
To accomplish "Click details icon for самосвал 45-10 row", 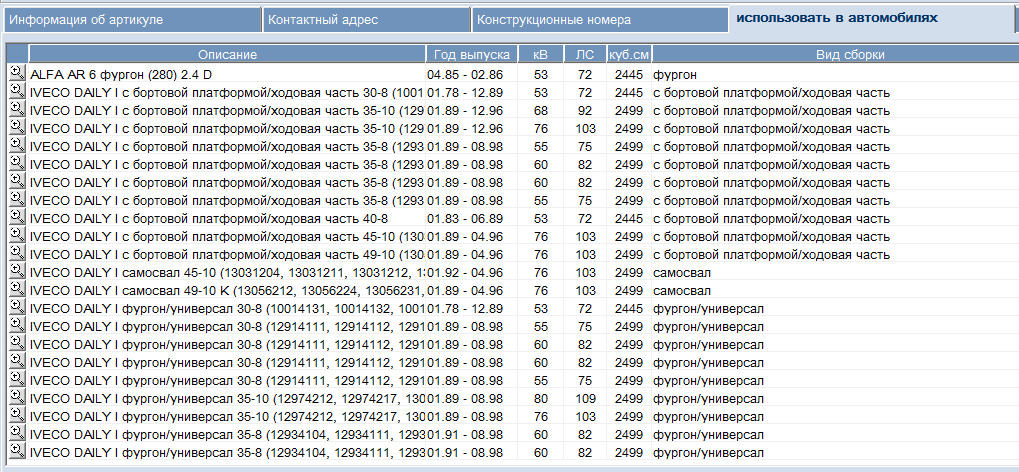I will (x=17, y=271).
